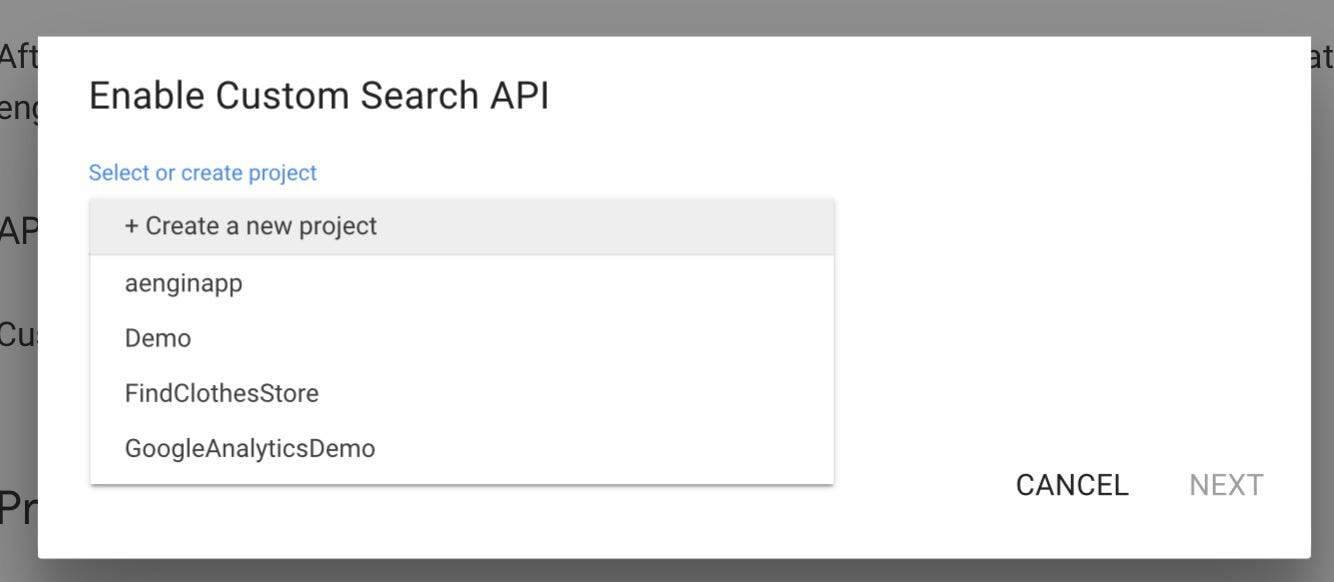Choose the Demo project
The width and height of the screenshot is (1334, 582).
coord(158,338)
